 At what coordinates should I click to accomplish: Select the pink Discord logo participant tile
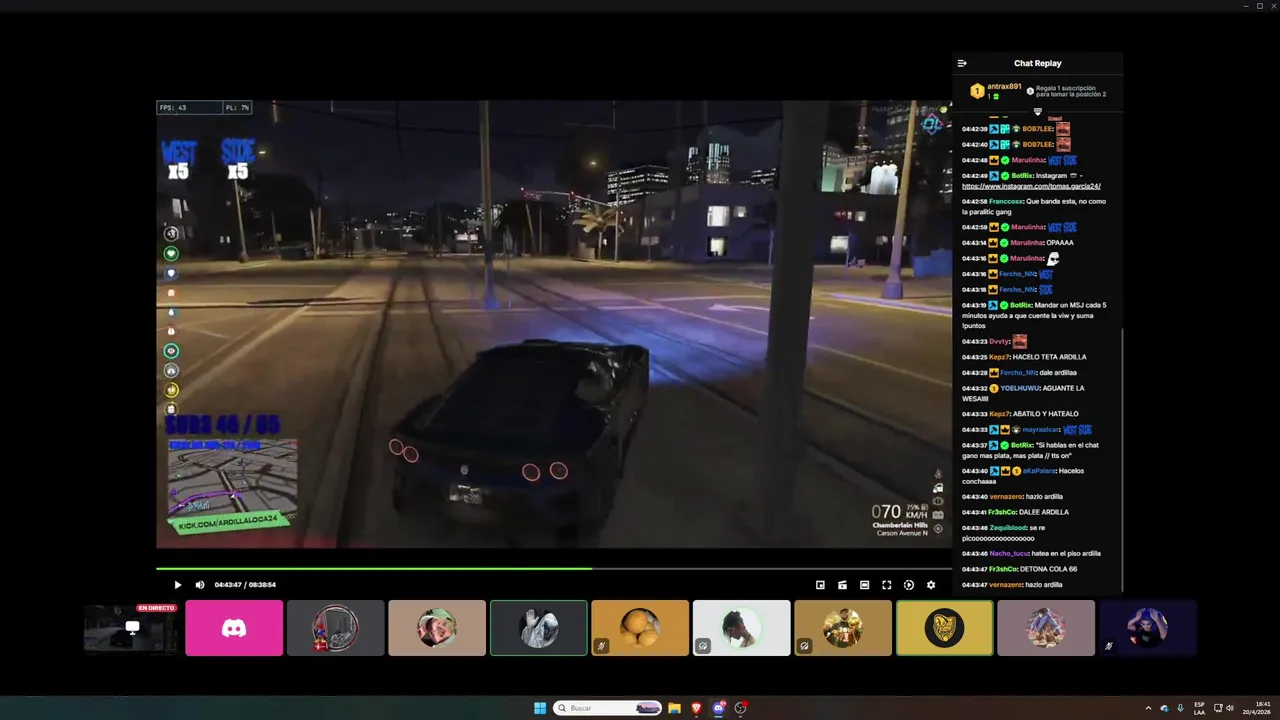[234, 628]
